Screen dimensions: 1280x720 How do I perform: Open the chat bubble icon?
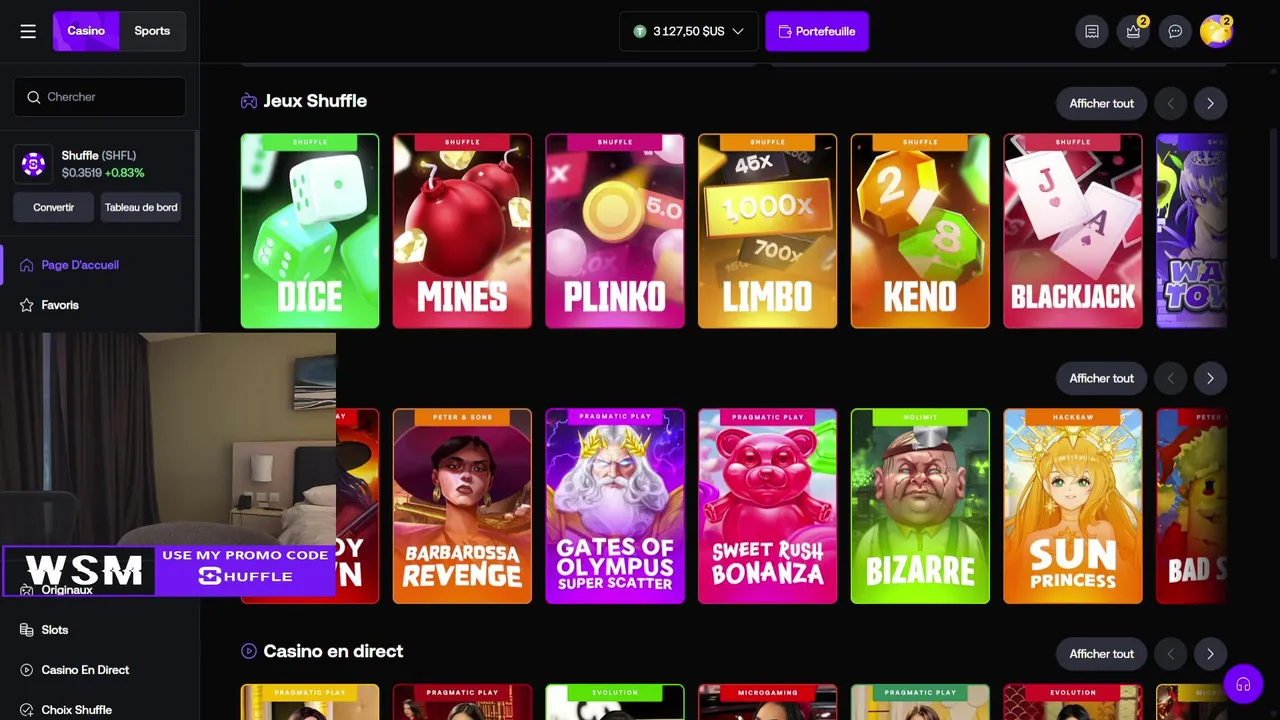(x=1176, y=31)
